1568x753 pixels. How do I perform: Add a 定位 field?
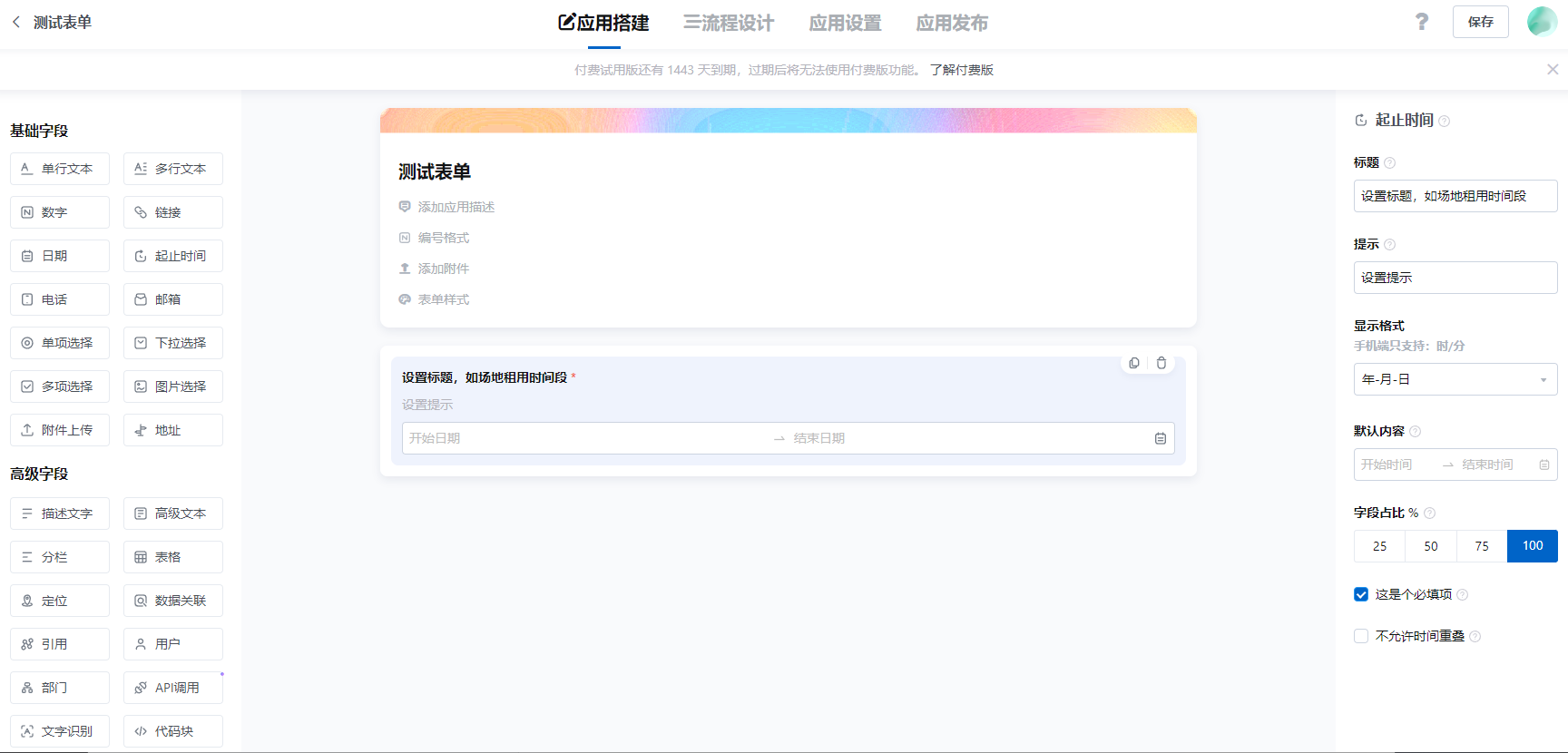click(x=60, y=601)
